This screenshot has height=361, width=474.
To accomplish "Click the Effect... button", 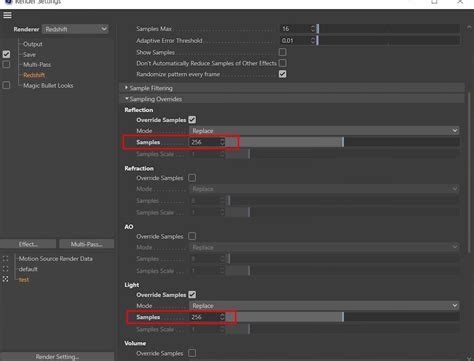I will 28,244.
